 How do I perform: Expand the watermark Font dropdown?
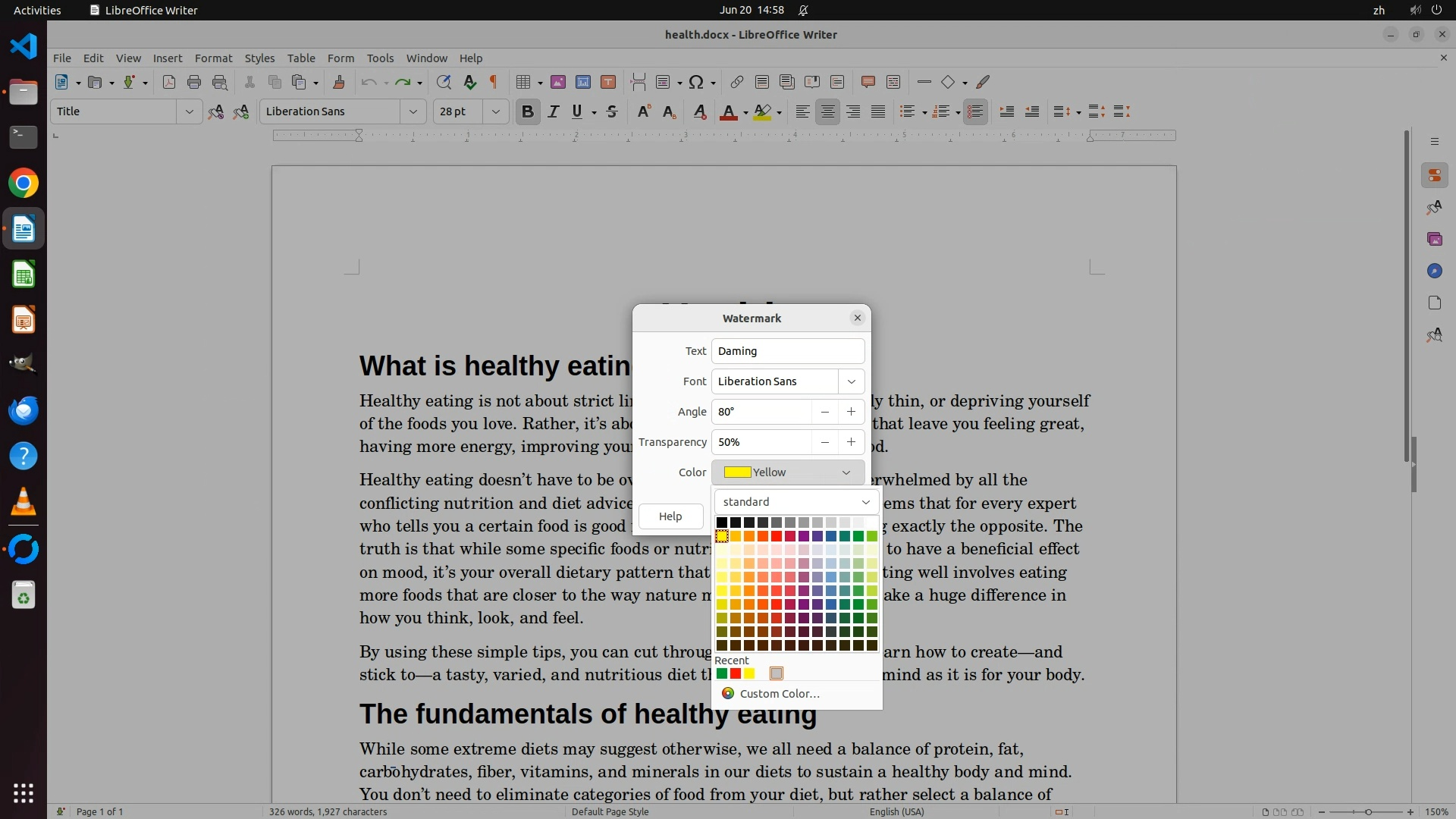point(851,381)
